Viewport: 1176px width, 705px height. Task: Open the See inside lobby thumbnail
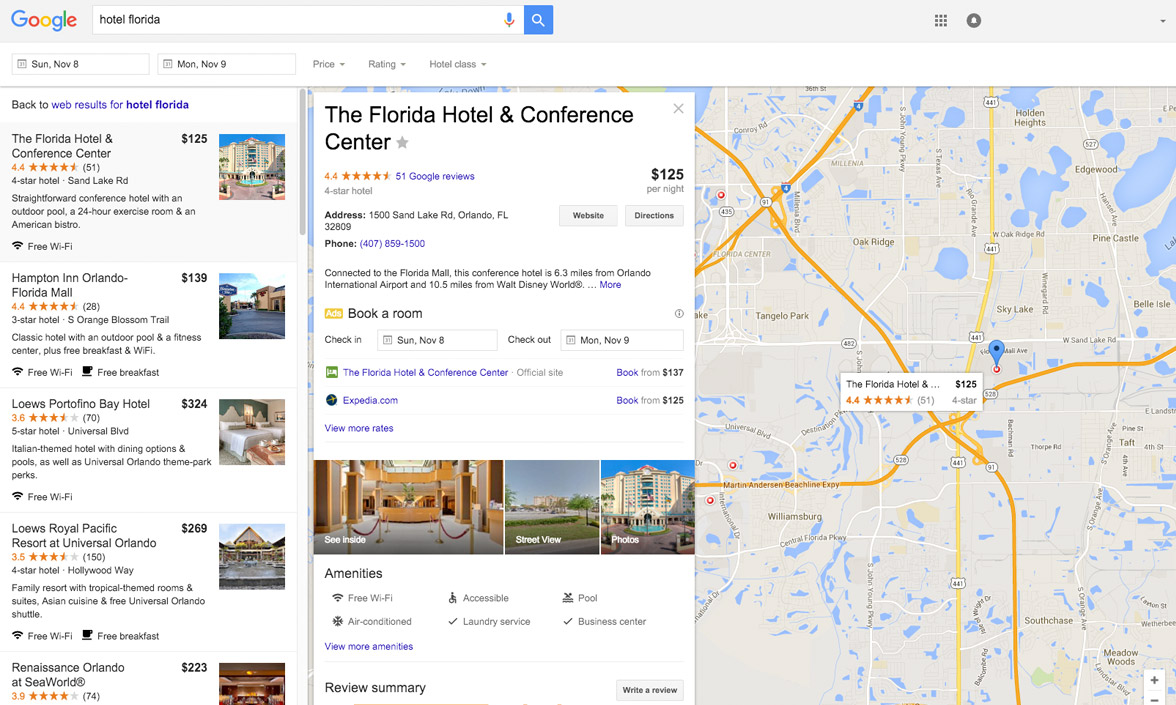click(408, 507)
